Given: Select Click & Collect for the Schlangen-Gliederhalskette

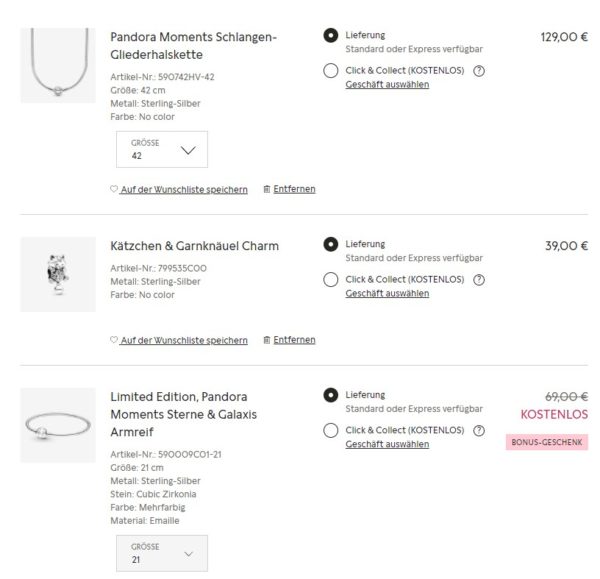Looking at the screenshot, I should pos(331,70).
